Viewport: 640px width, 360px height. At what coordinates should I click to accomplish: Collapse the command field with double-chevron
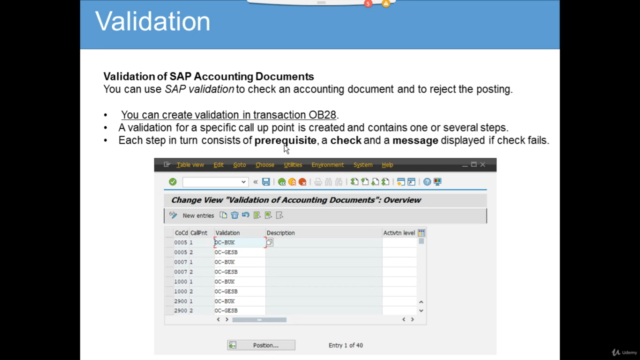(255, 182)
